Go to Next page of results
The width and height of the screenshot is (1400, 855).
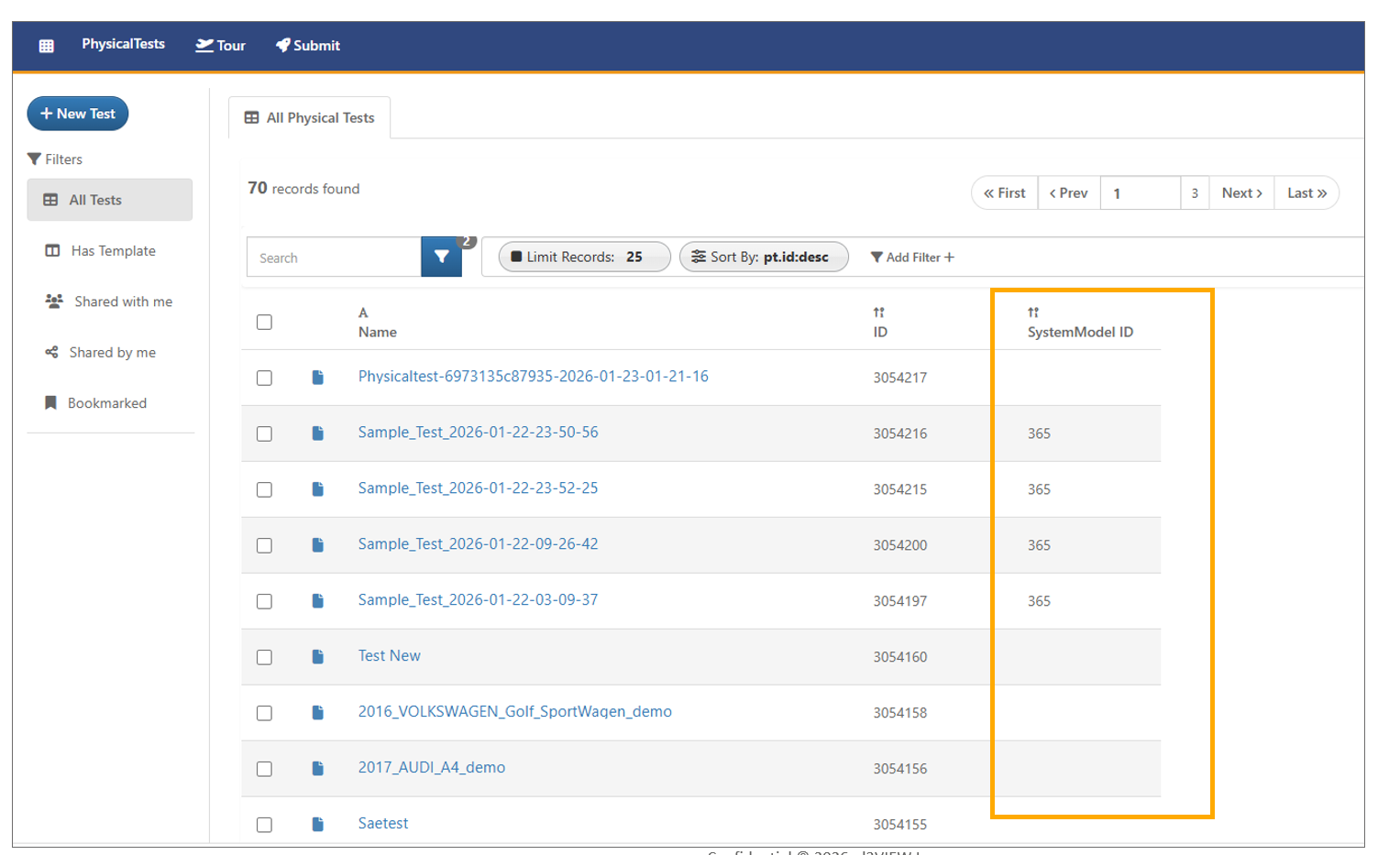point(1241,193)
